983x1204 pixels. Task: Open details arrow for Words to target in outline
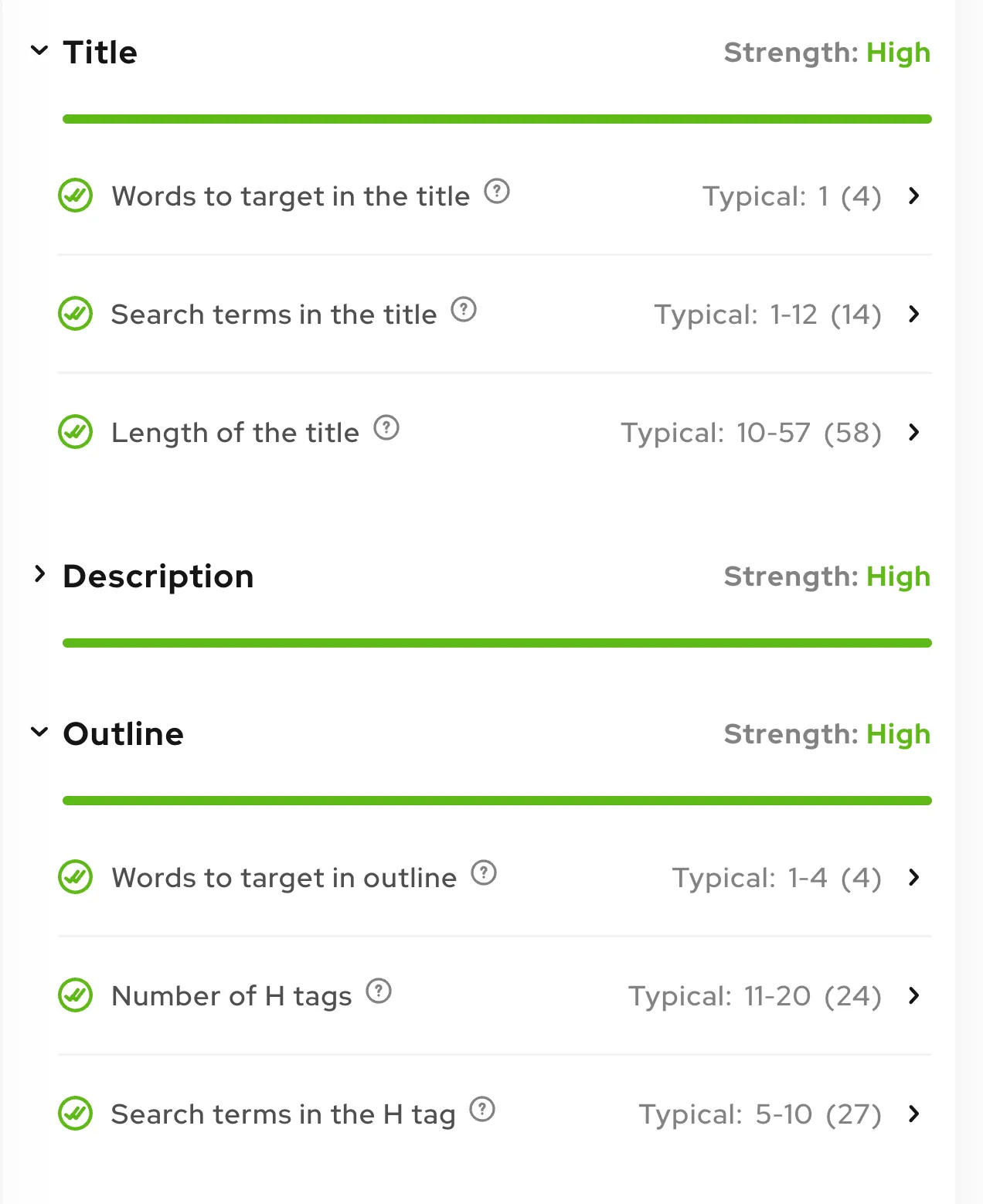coord(914,877)
